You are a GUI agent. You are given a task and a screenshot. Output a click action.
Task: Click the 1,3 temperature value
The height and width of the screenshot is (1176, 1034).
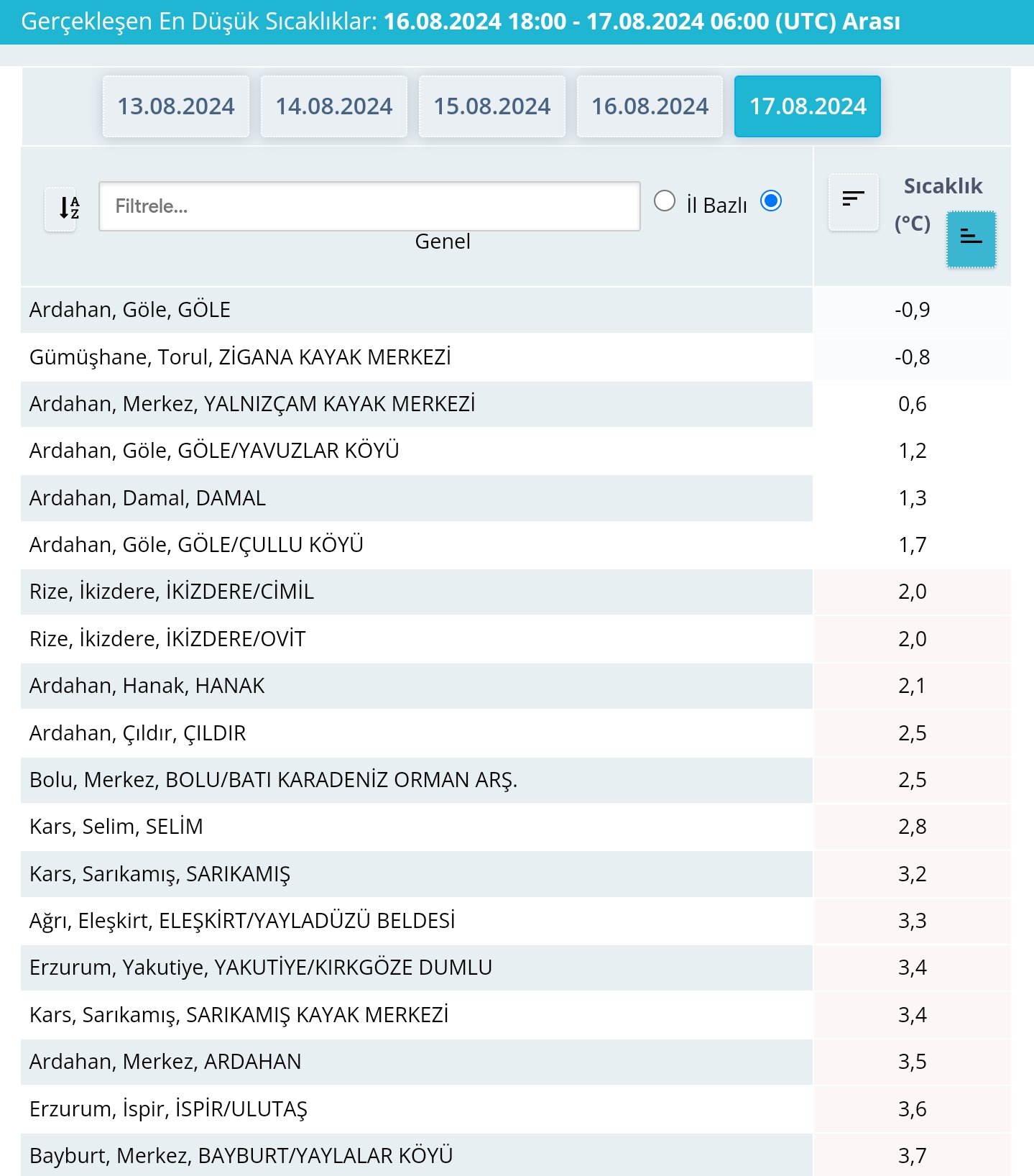[x=912, y=498]
